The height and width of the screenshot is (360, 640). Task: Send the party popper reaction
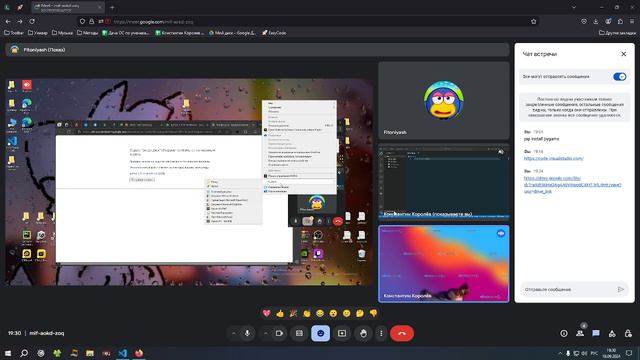(x=293, y=313)
